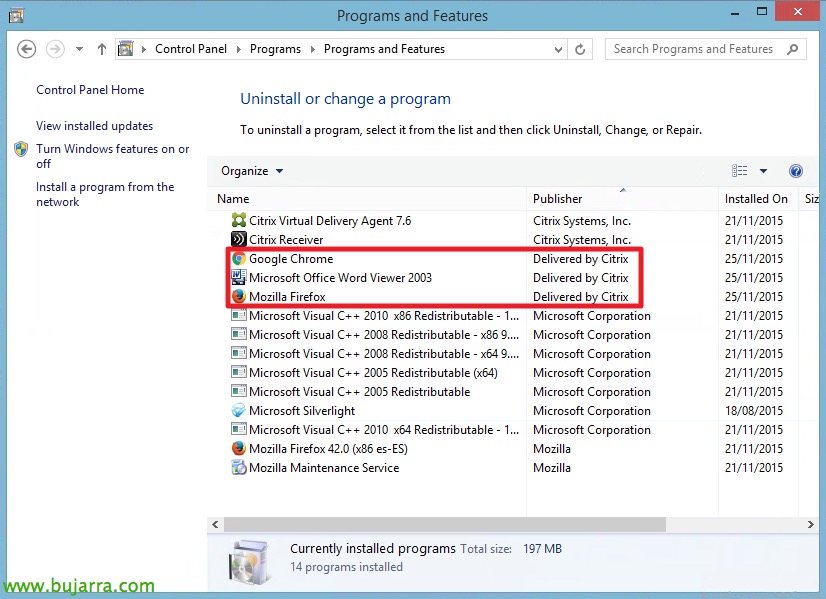The width and height of the screenshot is (826, 599).
Task: Click the Citrix Virtual Delivery Agent icon
Action: click(239, 220)
